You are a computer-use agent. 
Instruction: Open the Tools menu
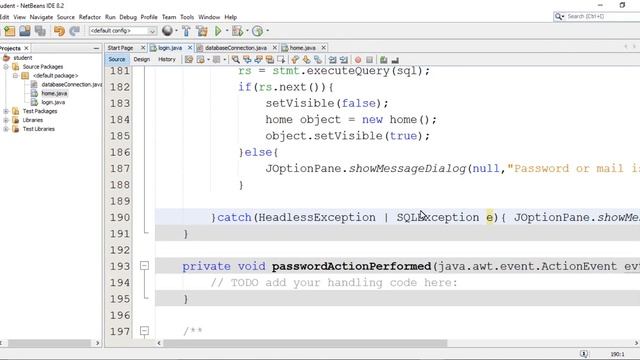pos(187,17)
